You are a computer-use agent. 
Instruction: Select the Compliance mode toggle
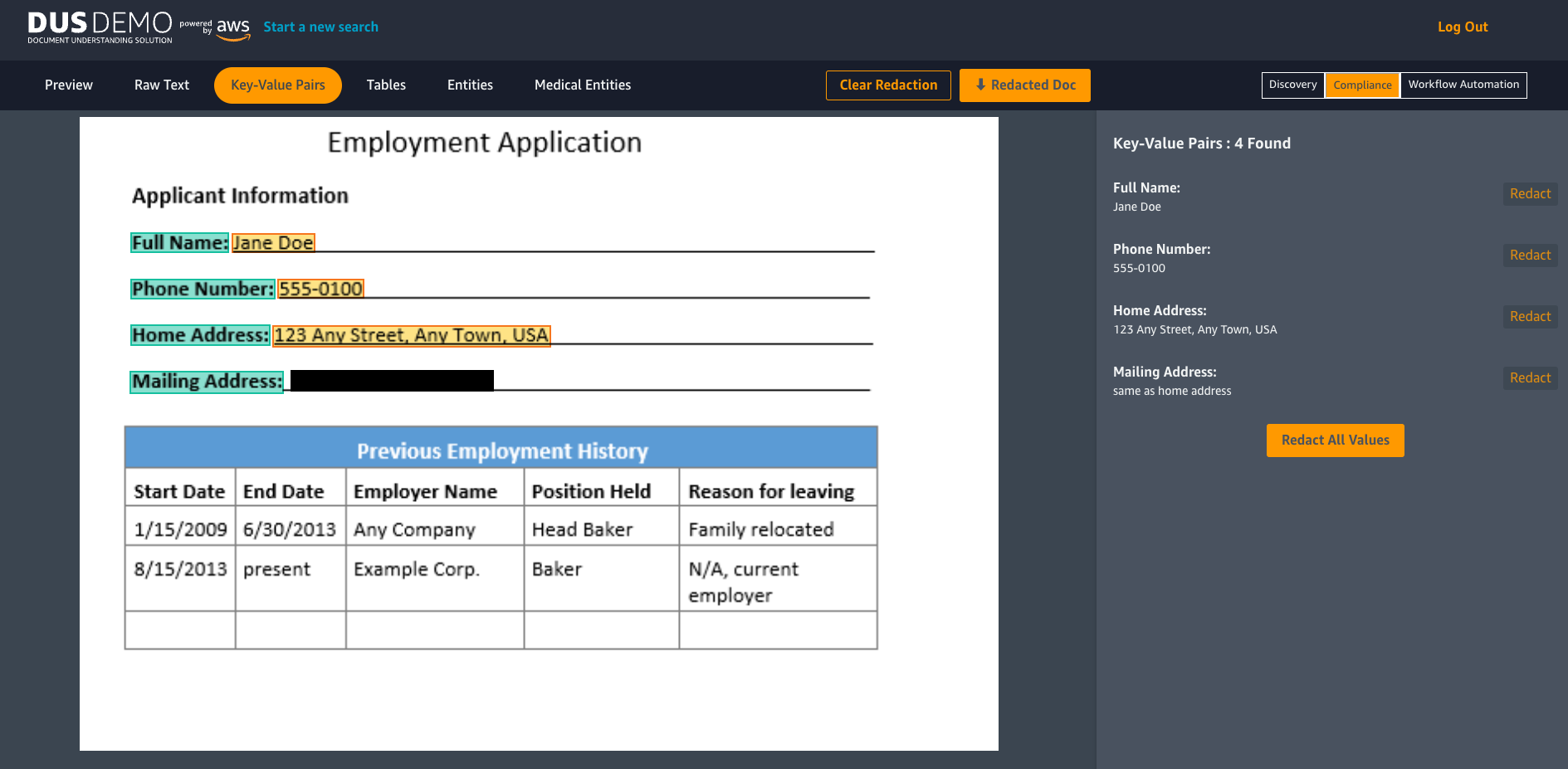(x=1362, y=85)
